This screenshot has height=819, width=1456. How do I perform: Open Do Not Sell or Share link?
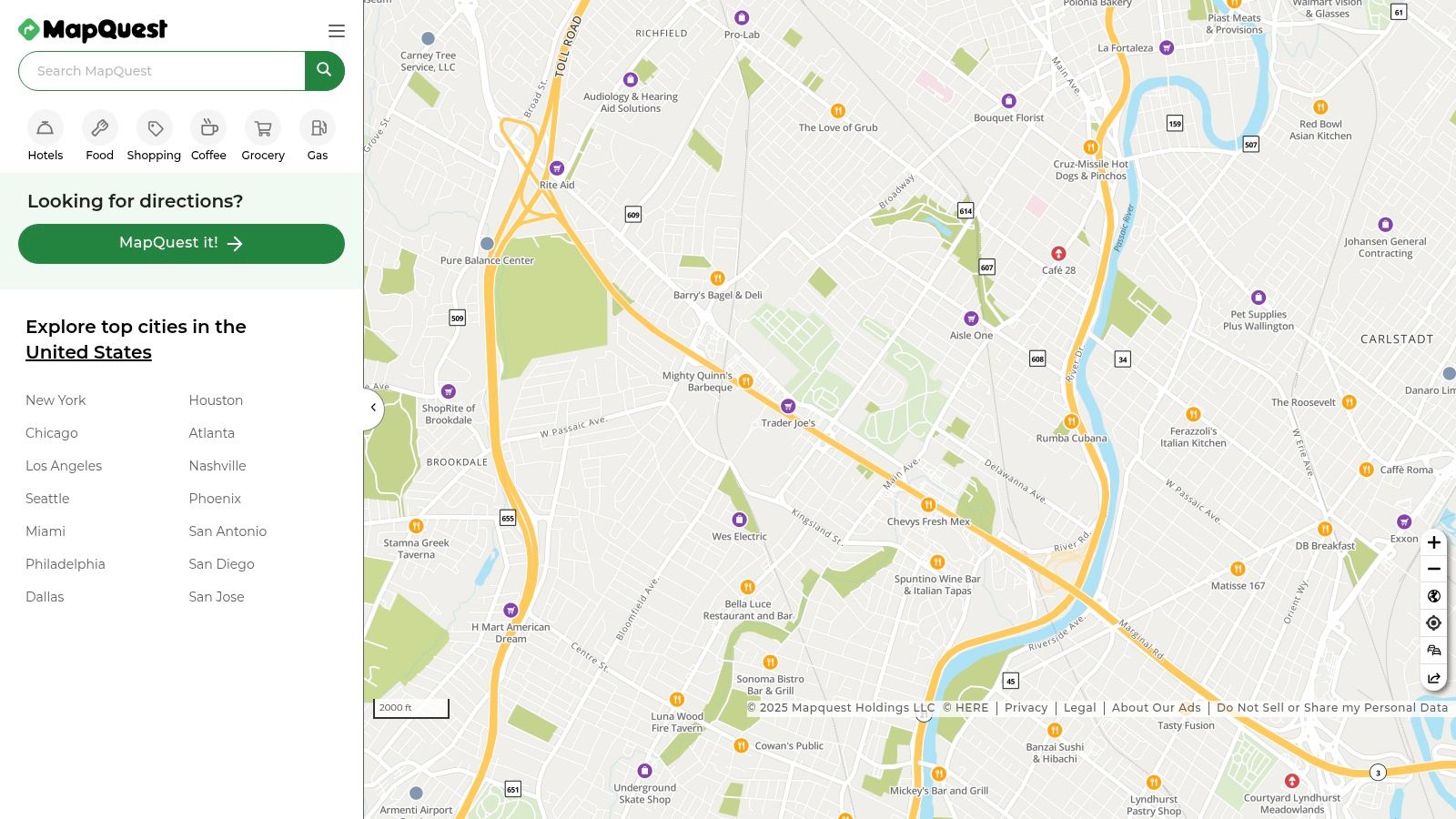pyautogui.click(x=1332, y=708)
